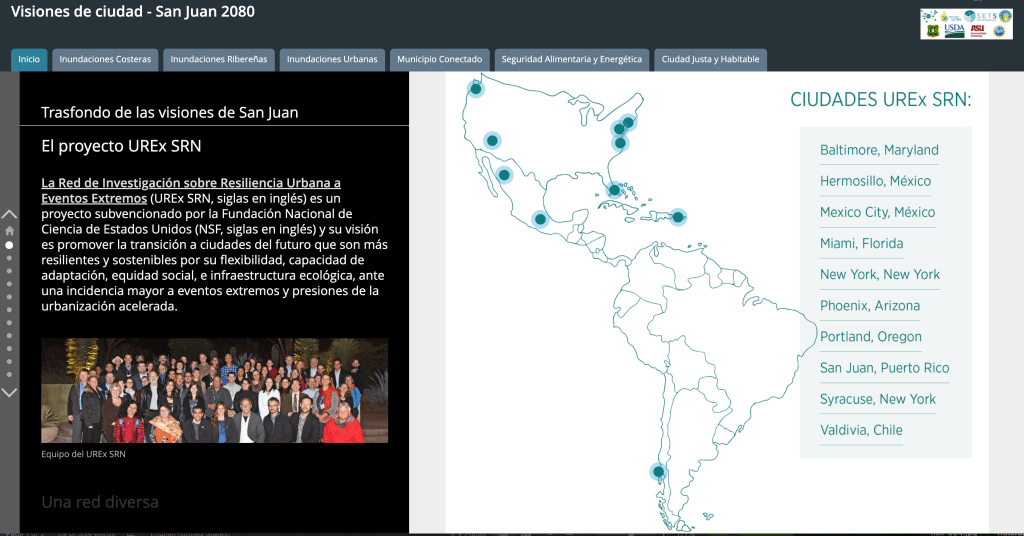Click the Forest Service shield logo
The image size is (1024, 536).
coord(931,31)
